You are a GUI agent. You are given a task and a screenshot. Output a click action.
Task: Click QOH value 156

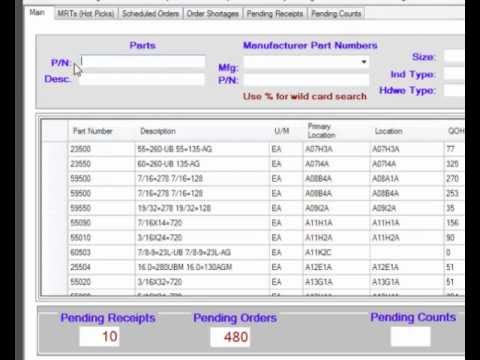455,223
